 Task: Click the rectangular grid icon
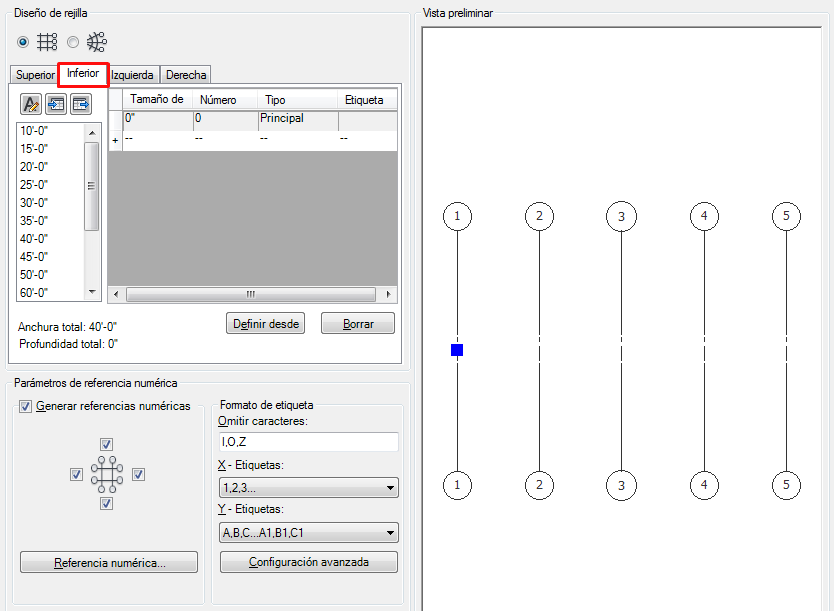pos(47,41)
